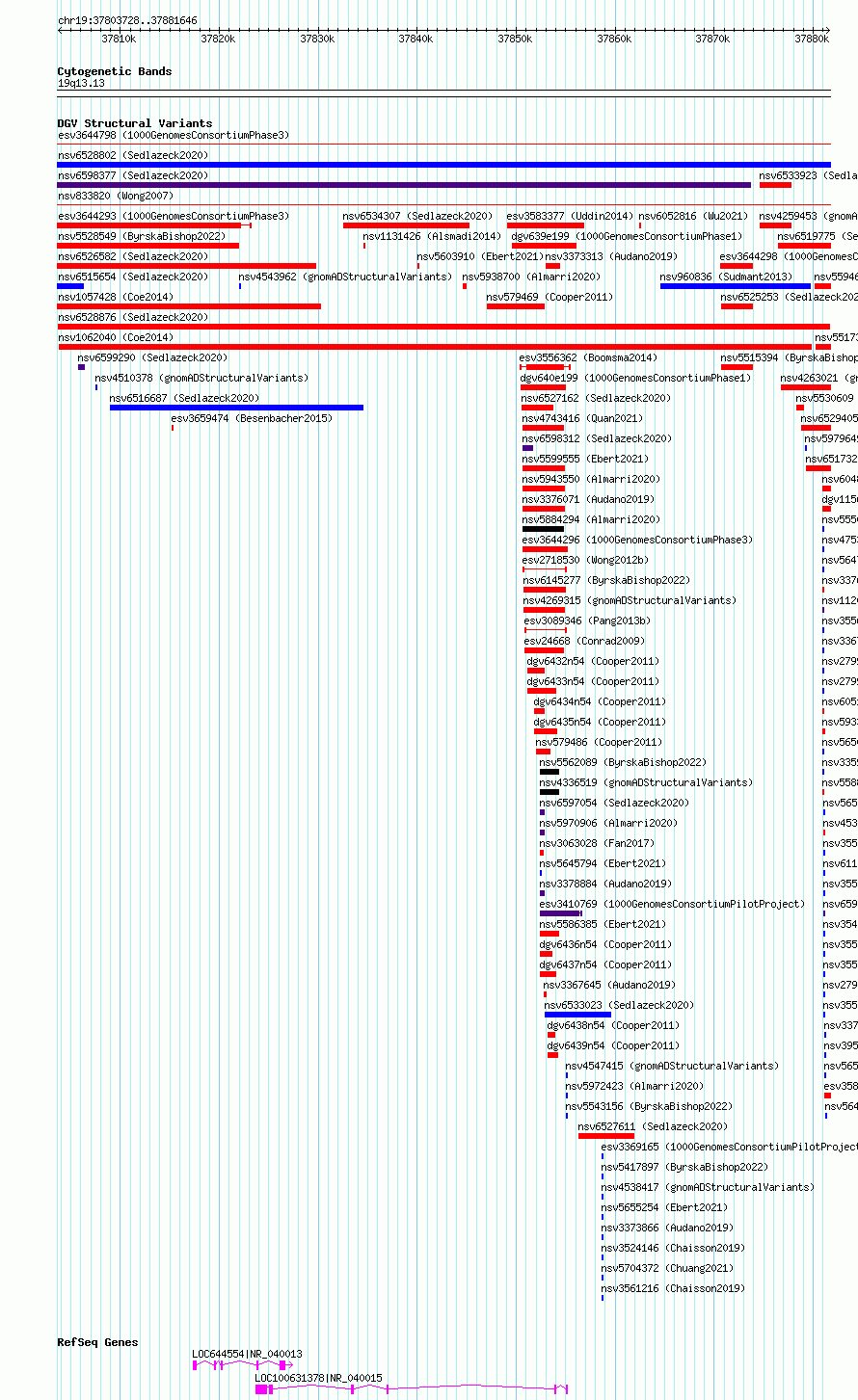Click esv2718530 (Wong2012b) label
Viewport: 858px width, 1400px height.
click(585, 560)
